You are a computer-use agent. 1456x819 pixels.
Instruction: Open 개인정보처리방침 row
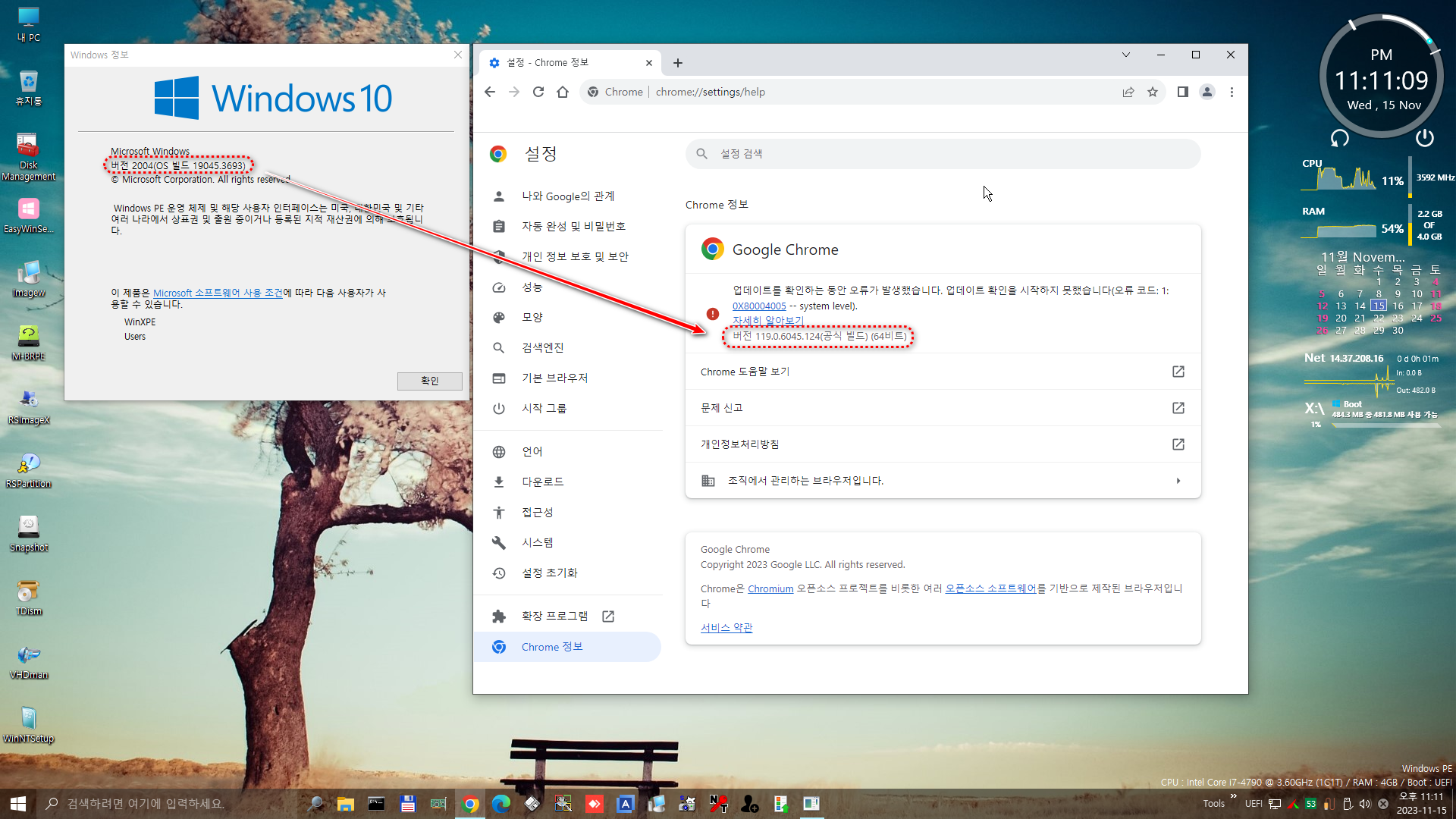tap(943, 444)
